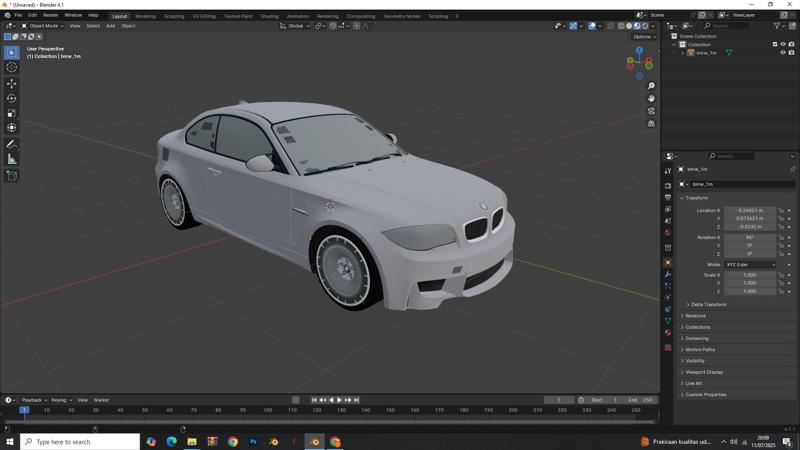Expand the Relations panel
The width and height of the screenshot is (800, 450).
point(693,316)
